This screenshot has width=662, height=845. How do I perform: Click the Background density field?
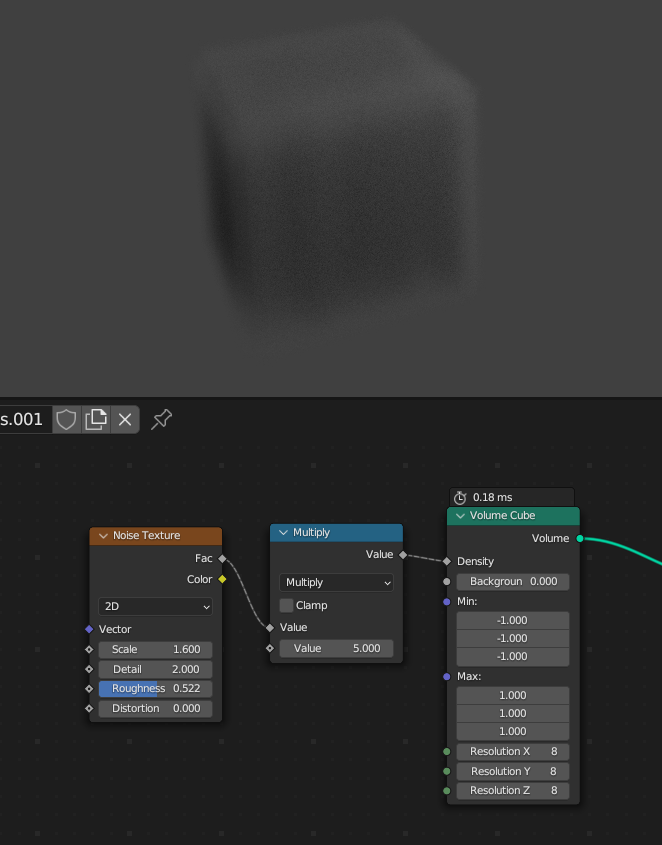point(513,581)
